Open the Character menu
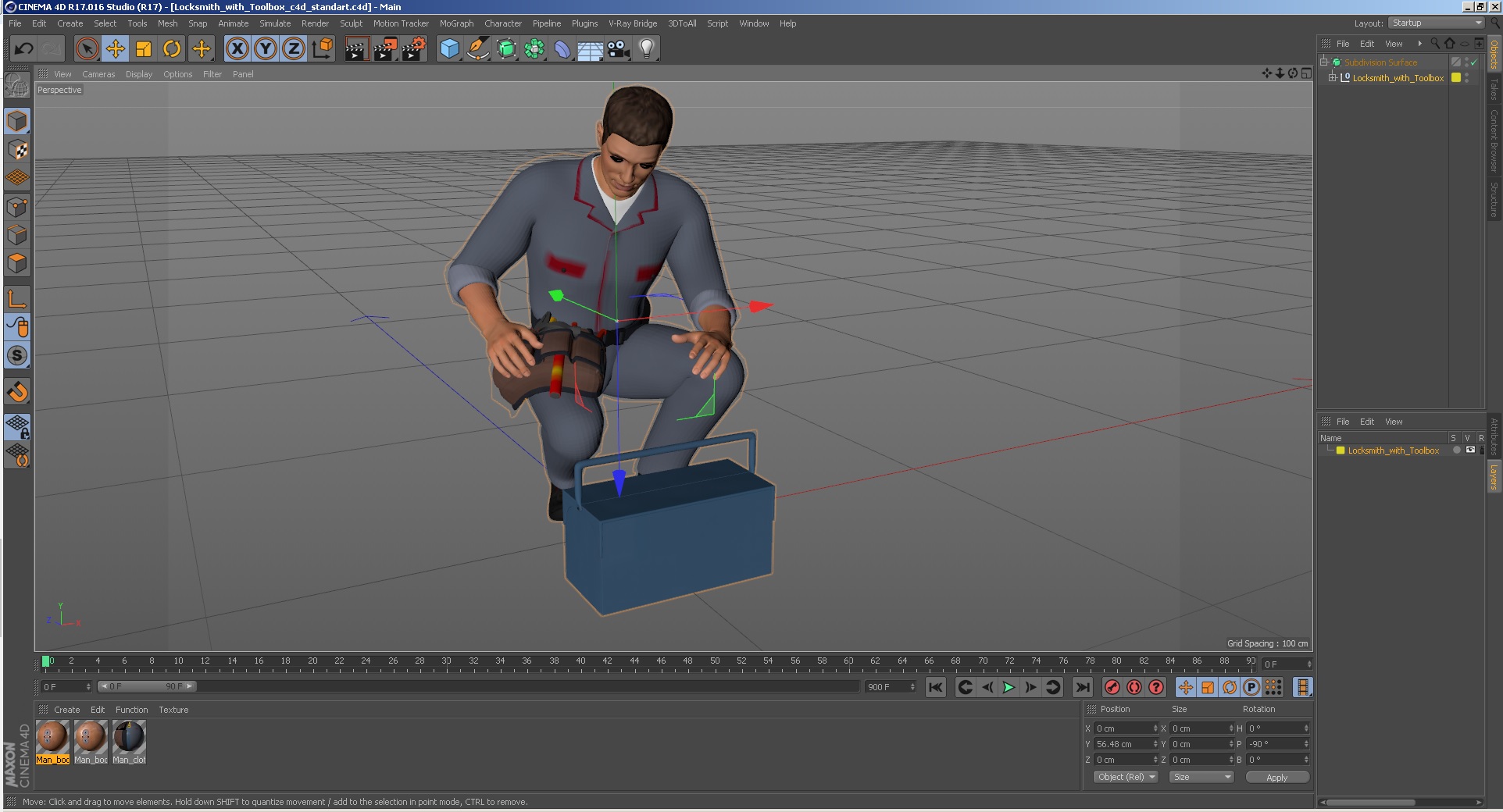The image size is (1503, 812). [503, 23]
